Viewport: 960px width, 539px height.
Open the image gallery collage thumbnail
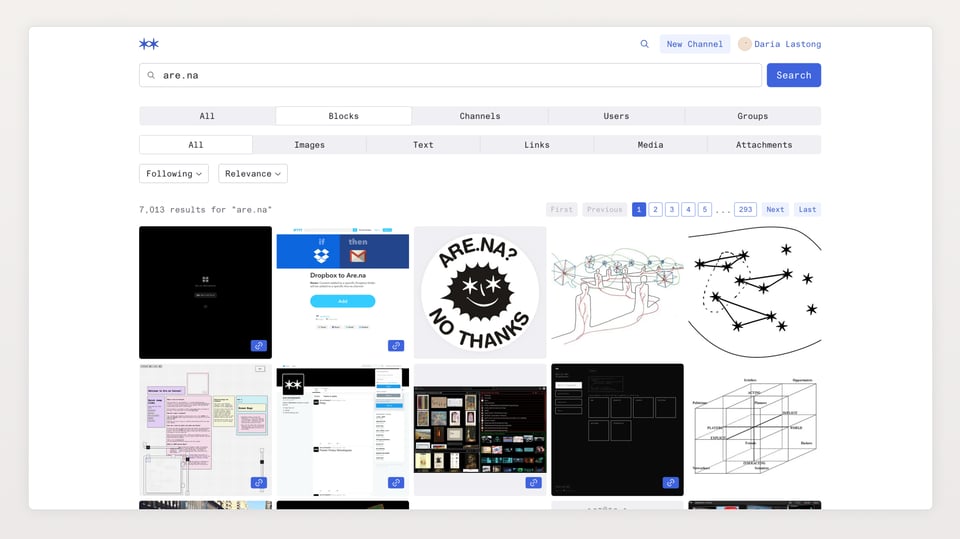pos(480,429)
